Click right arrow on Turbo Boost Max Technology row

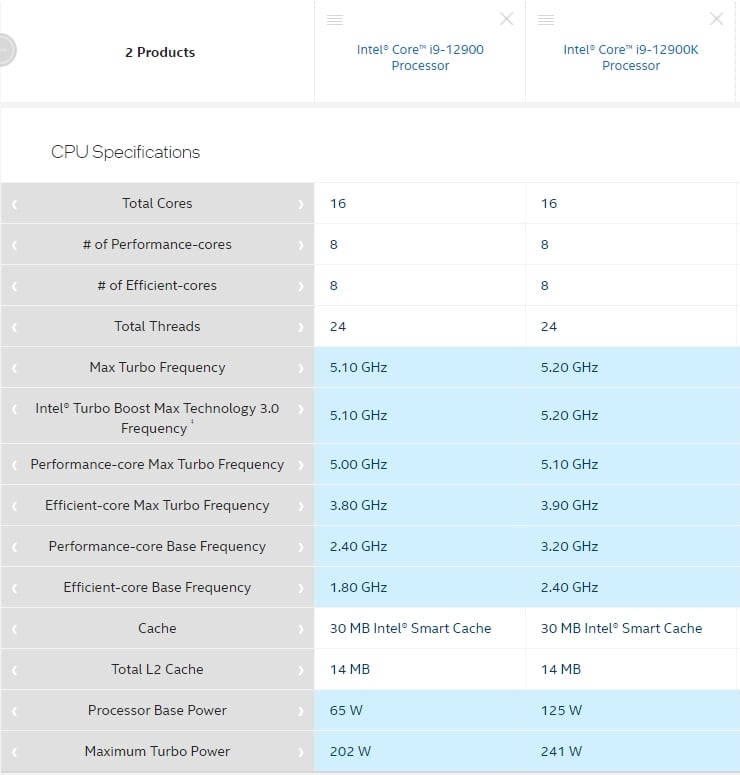[x=301, y=409]
